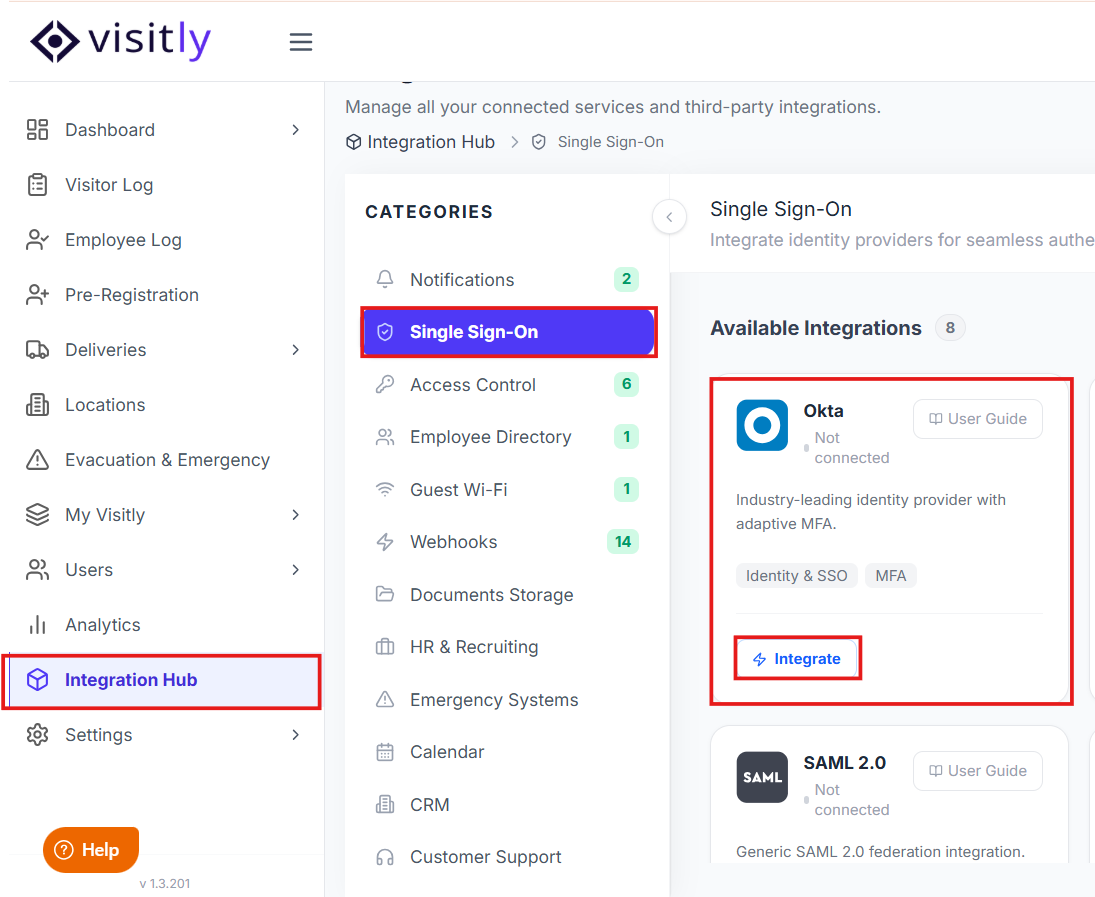The width and height of the screenshot is (1095, 897).
Task: Click the Integration Hub cube icon in sidebar
Action: click(38, 680)
